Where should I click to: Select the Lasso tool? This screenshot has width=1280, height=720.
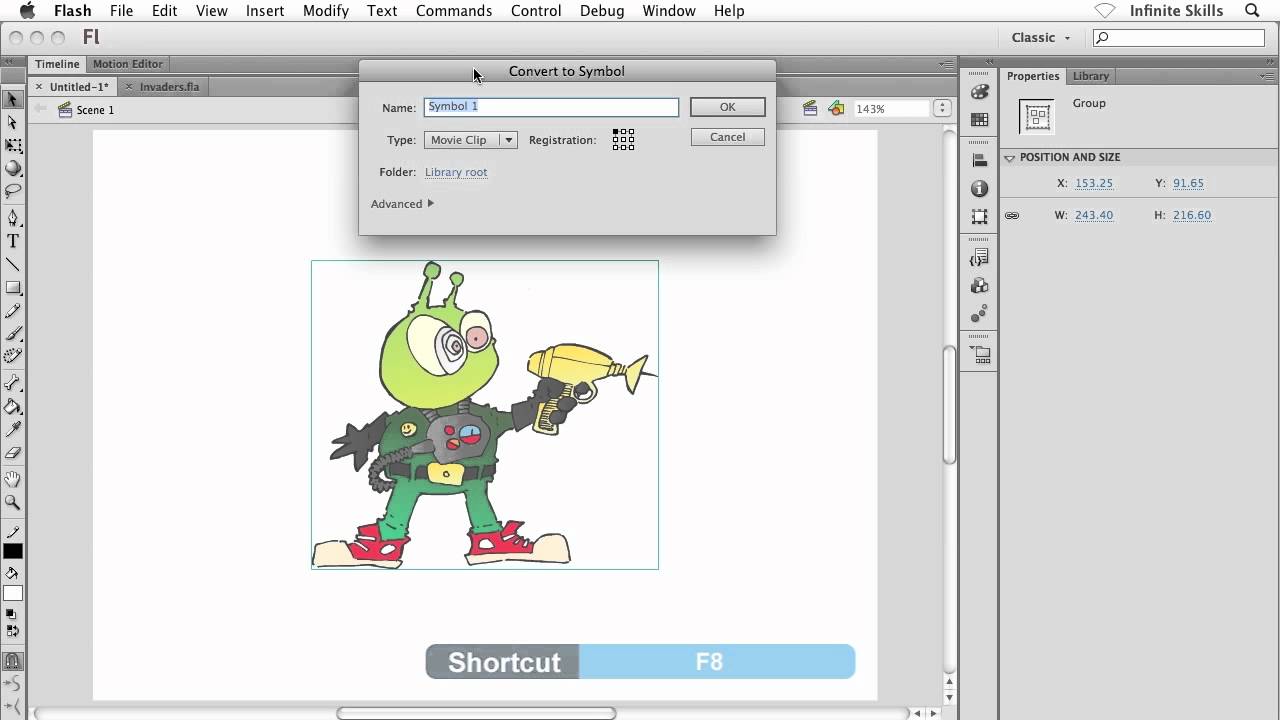click(13, 191)
